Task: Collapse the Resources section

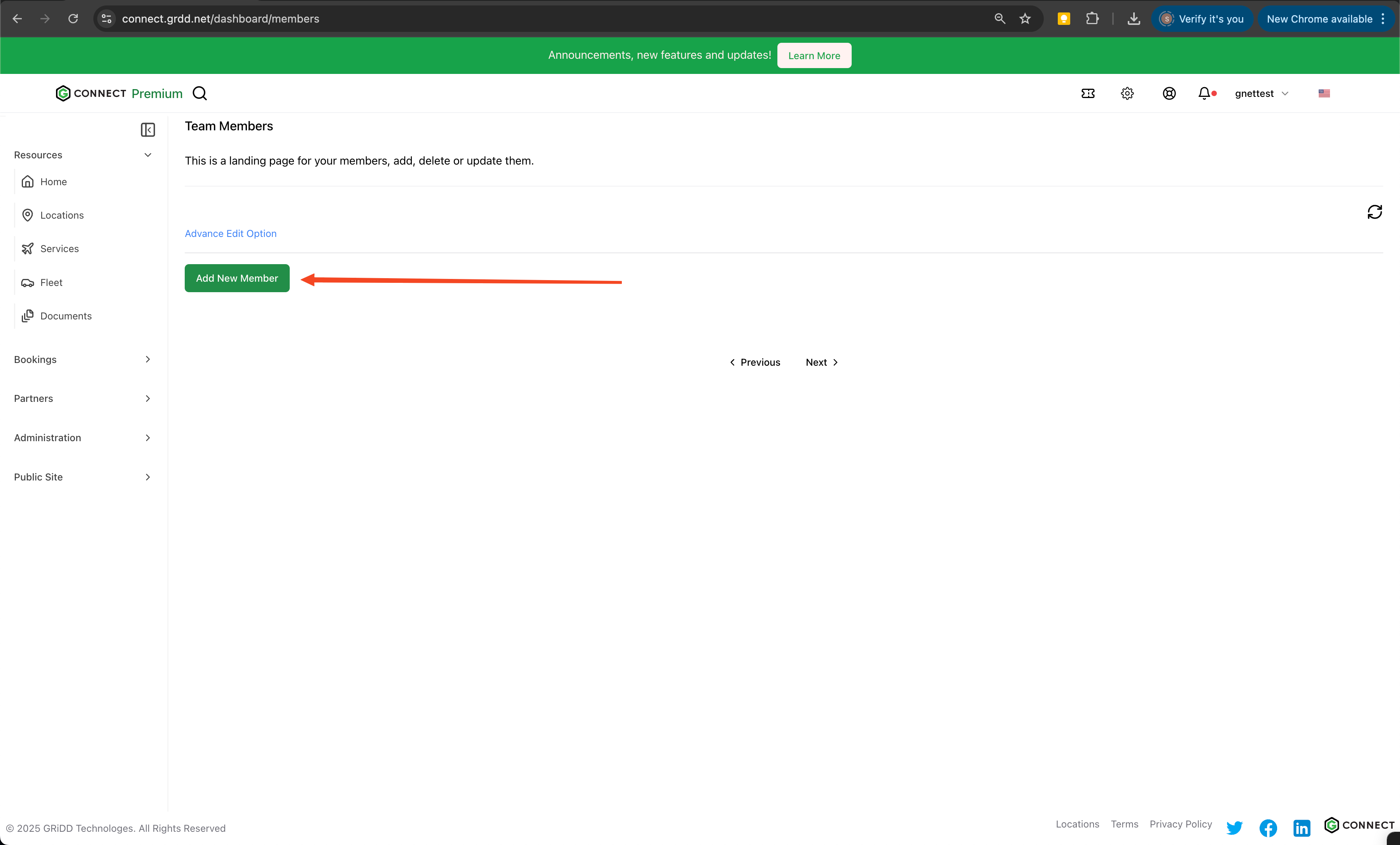Action: point(148,155)
